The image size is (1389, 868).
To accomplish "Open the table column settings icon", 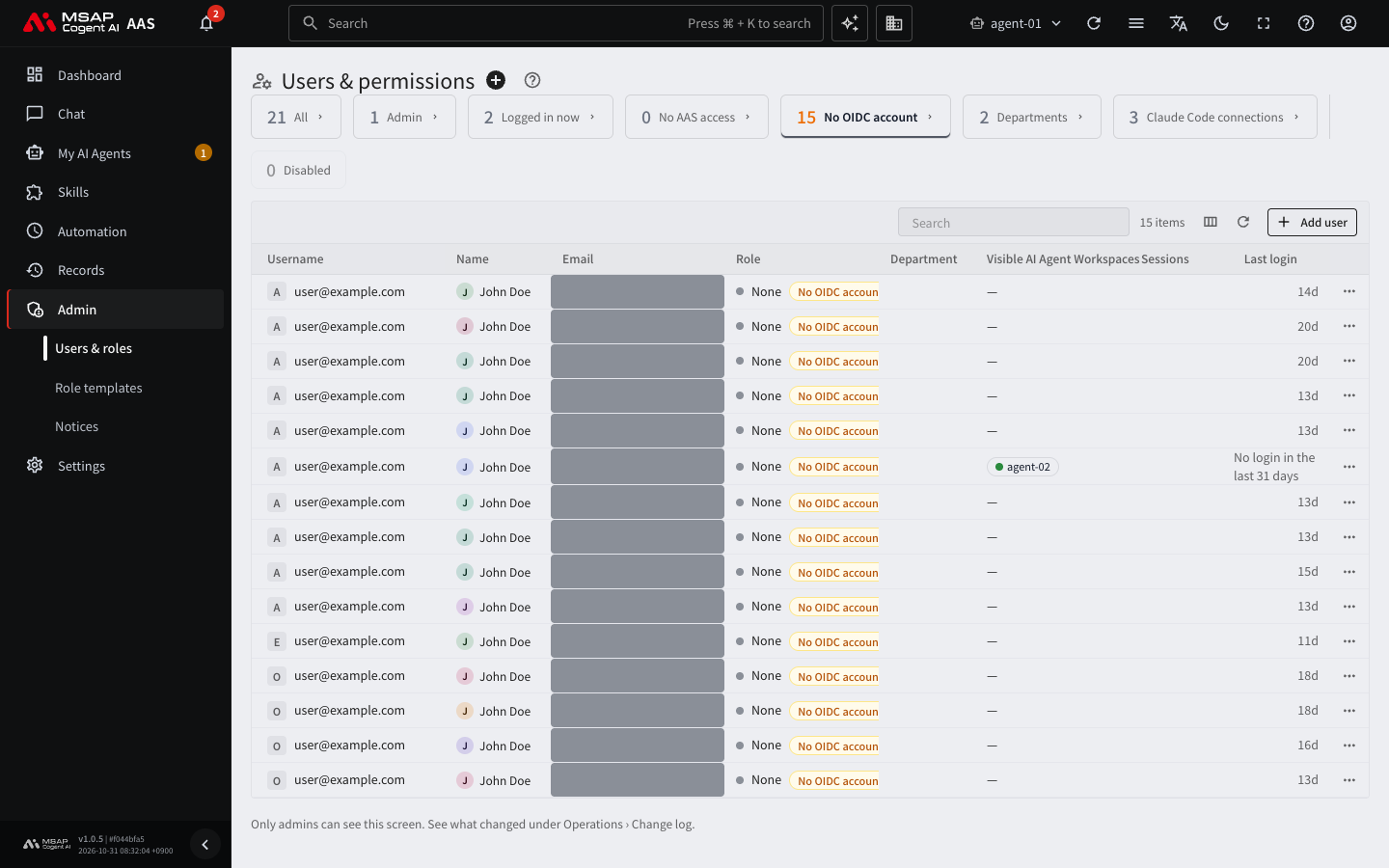I will point(1211,222).
